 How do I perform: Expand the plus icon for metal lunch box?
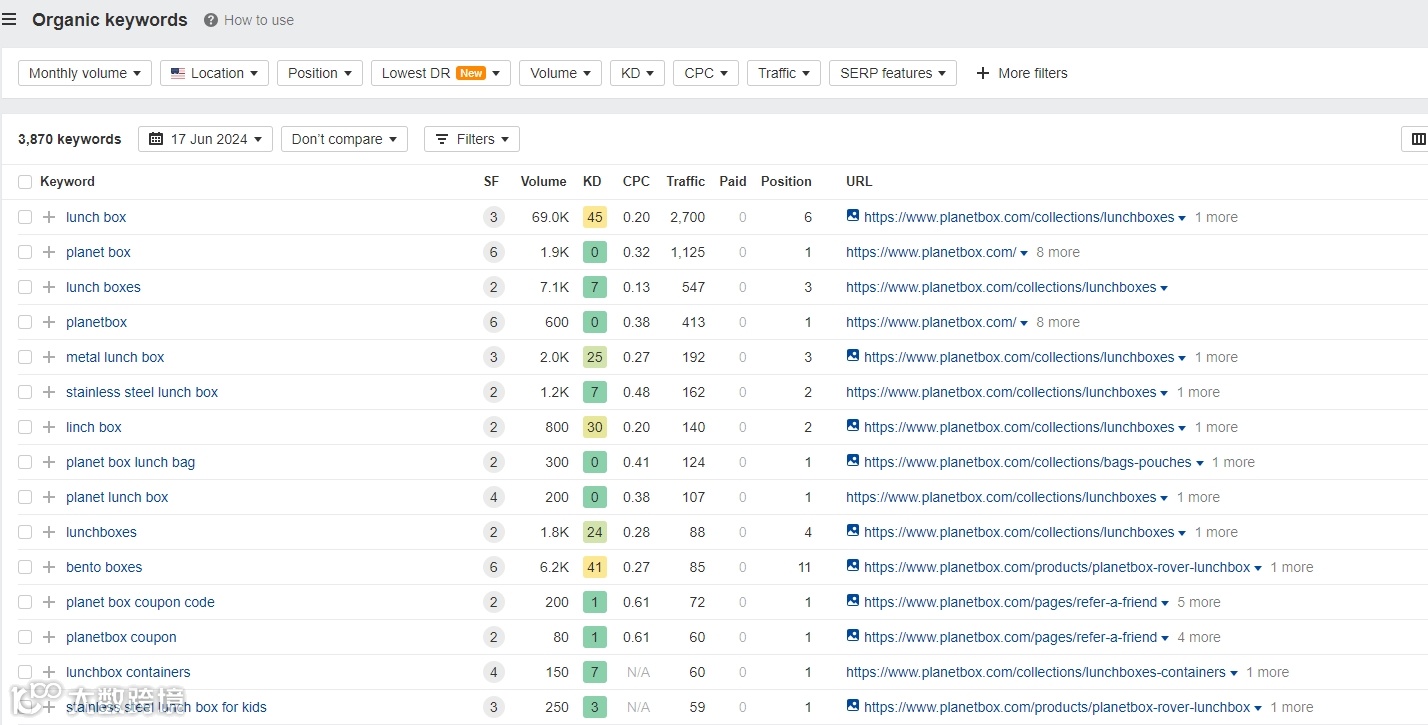point(49,357)
